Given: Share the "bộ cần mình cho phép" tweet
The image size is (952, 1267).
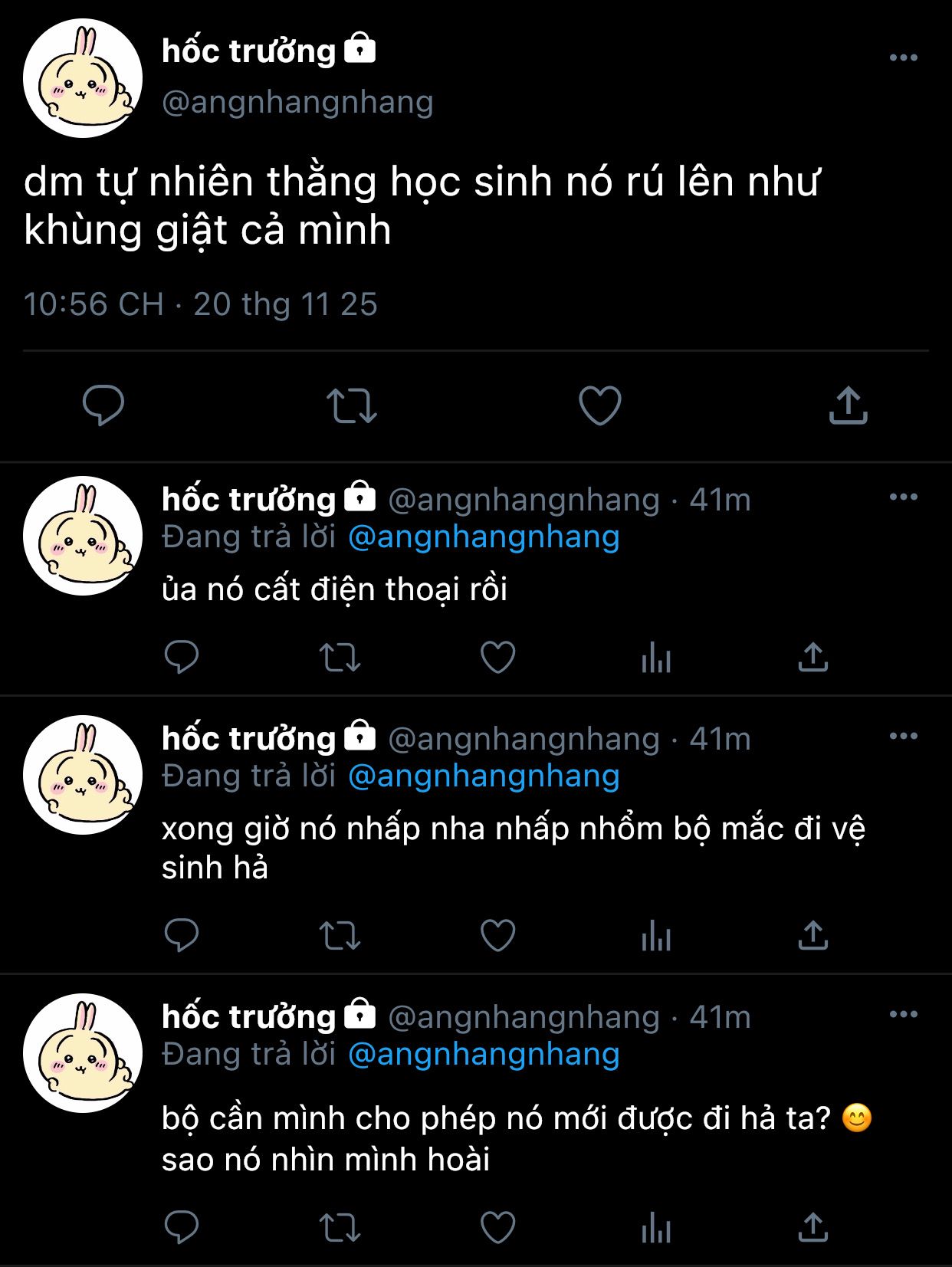Looking at the screenshot, I should [812, 1227].
